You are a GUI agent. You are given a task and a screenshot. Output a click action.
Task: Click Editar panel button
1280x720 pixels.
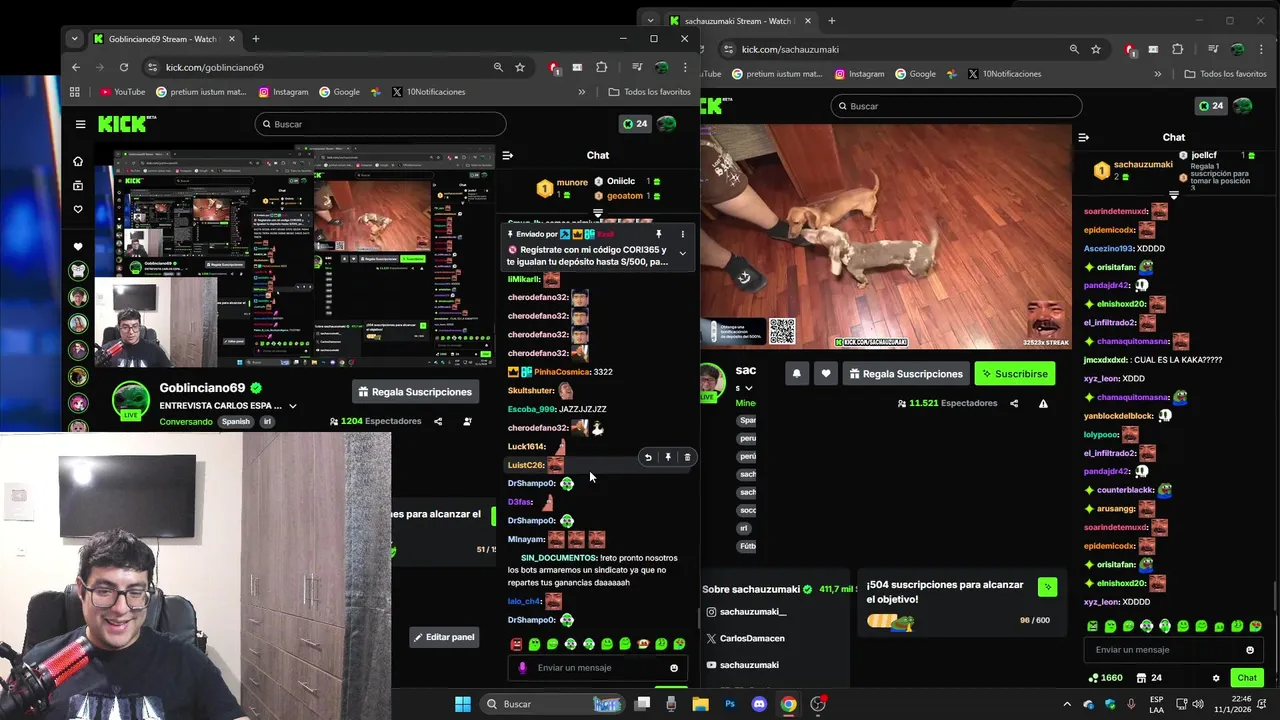[444, 637]
